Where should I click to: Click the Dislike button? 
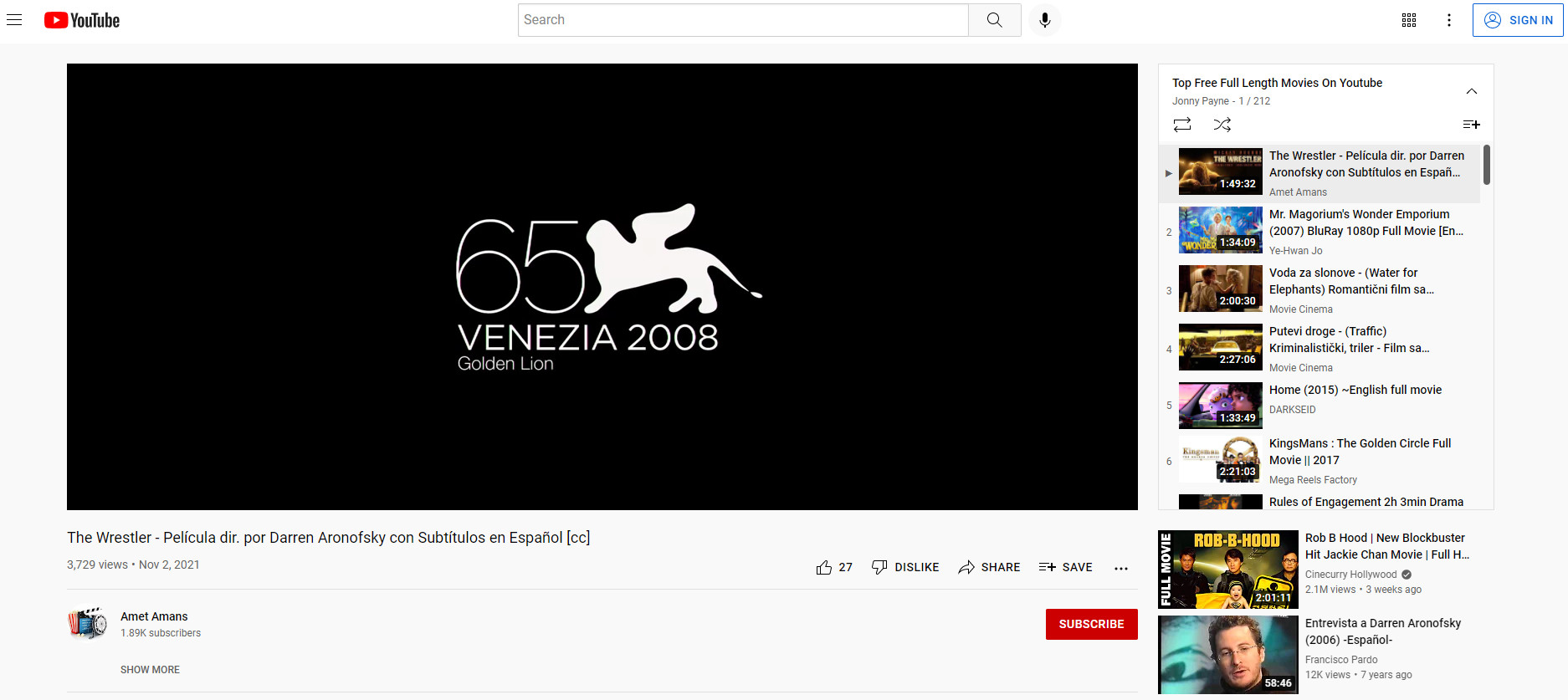(905, 567)
